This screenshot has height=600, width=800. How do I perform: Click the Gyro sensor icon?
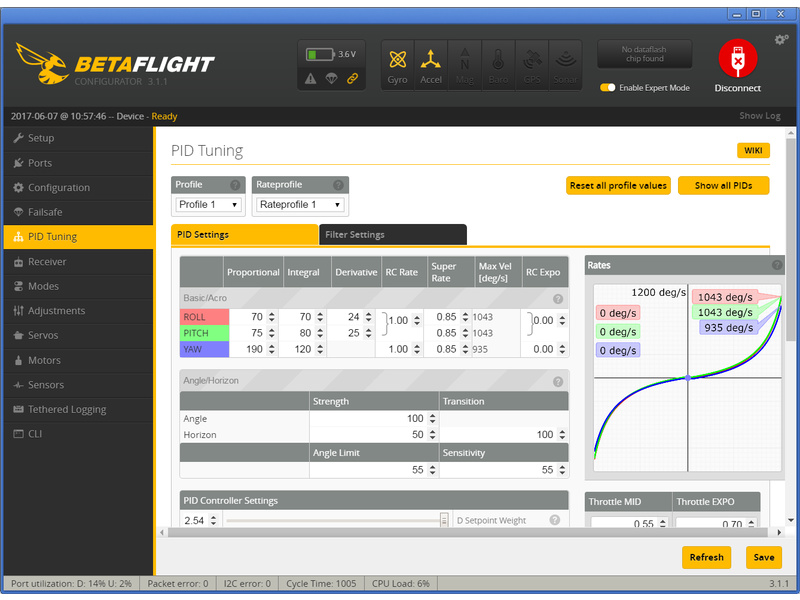pos(398,66)
